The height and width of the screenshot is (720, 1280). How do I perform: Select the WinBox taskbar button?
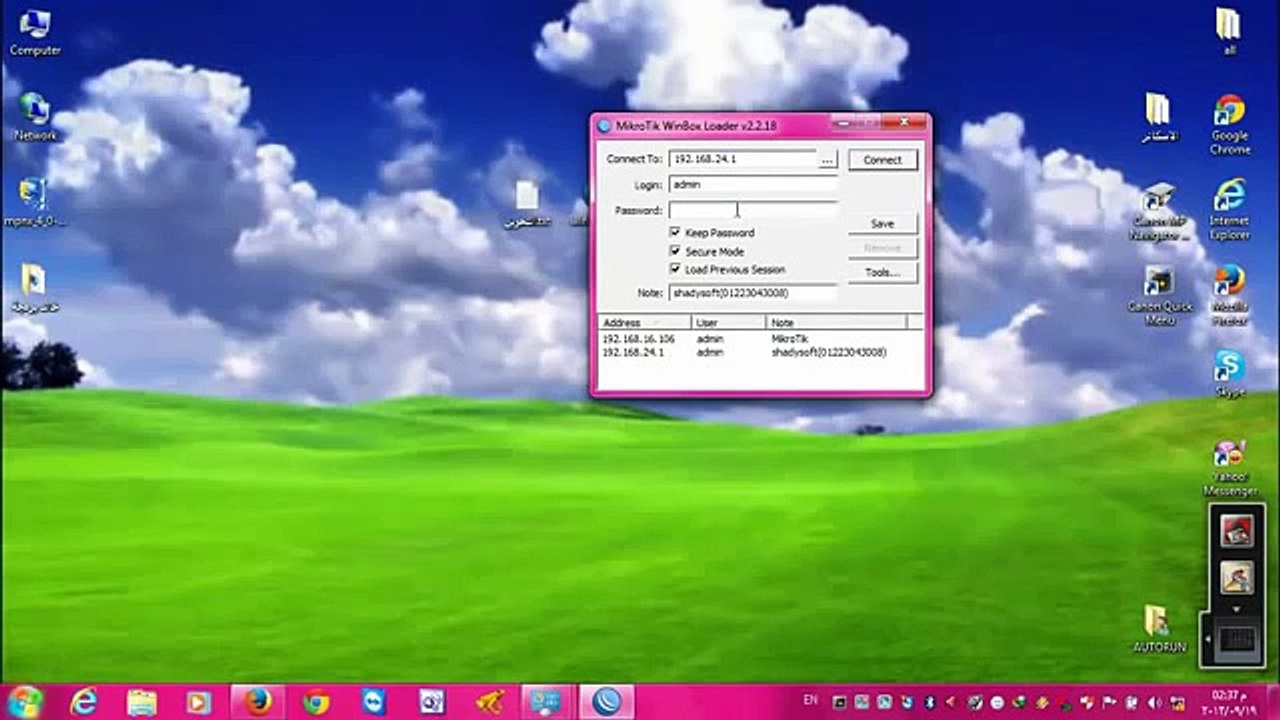tap(606, 702)
